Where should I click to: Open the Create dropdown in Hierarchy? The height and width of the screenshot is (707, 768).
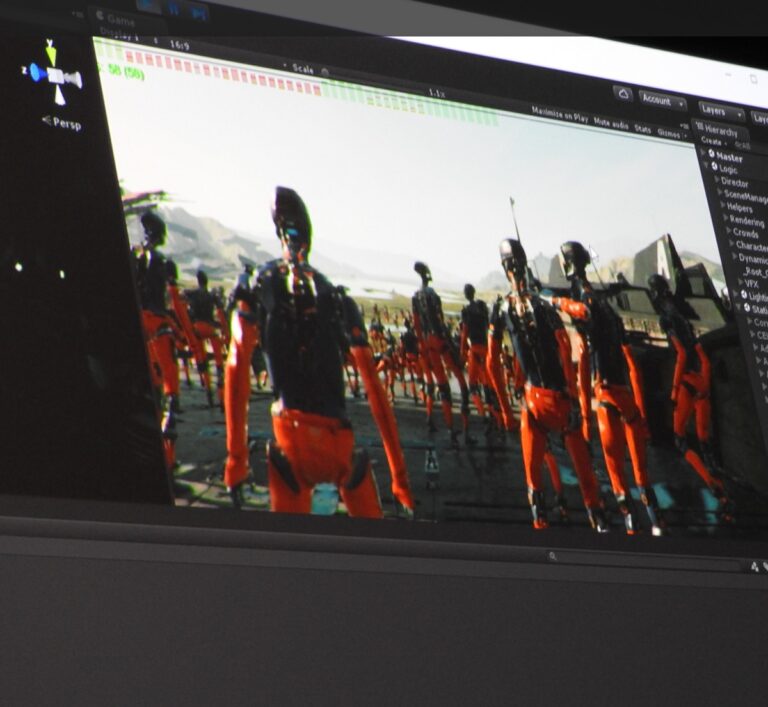click(713, 142)
